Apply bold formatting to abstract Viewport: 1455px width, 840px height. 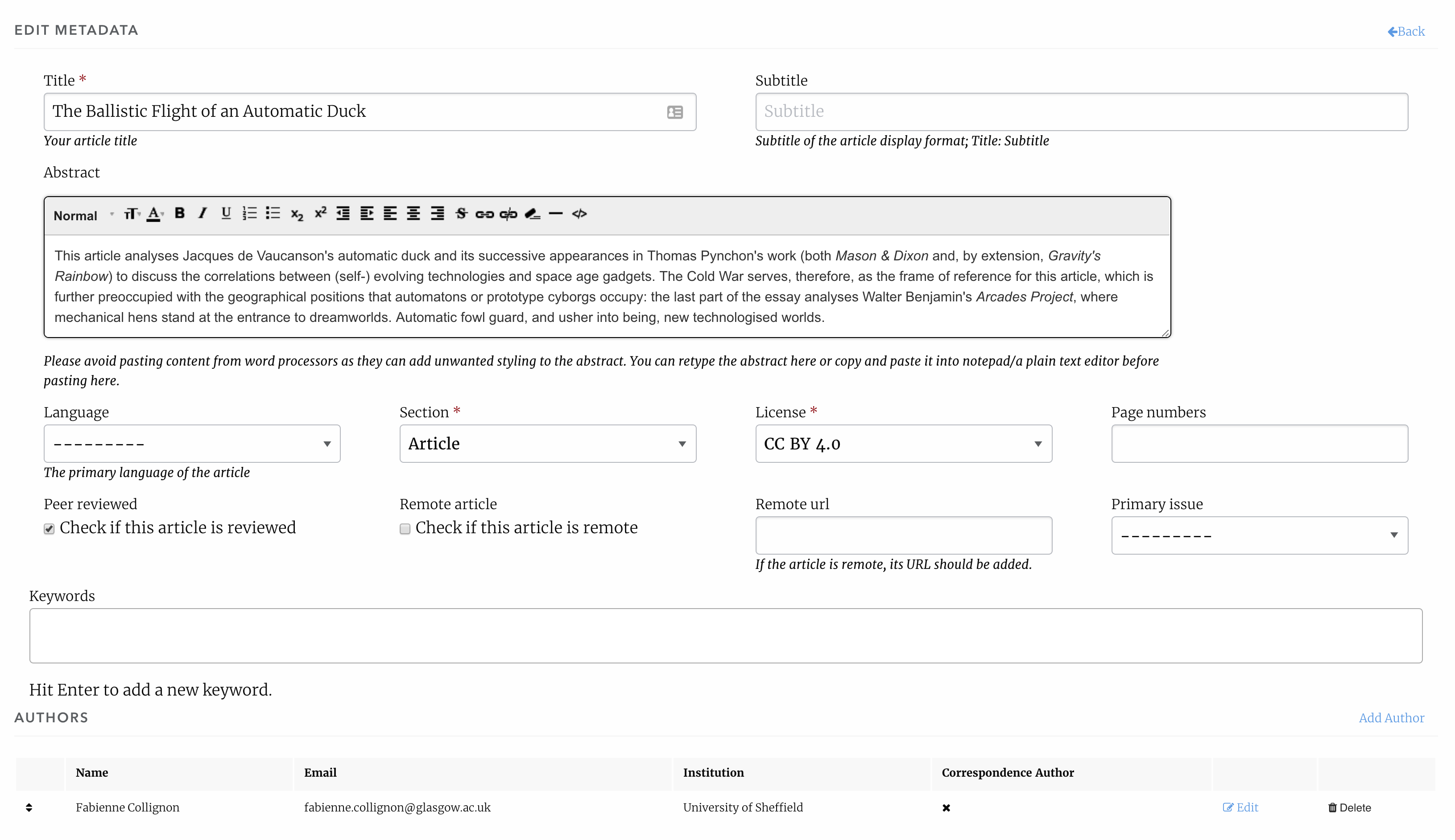pyautogui.click(x=179, y=214)
